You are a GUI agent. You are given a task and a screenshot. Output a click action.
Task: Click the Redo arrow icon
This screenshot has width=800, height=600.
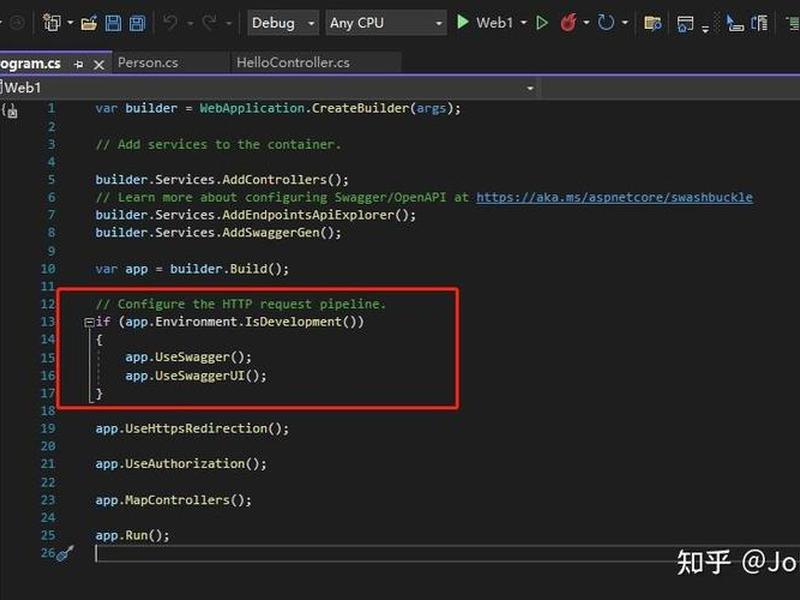pyautogui.click(x=209, y=22)
